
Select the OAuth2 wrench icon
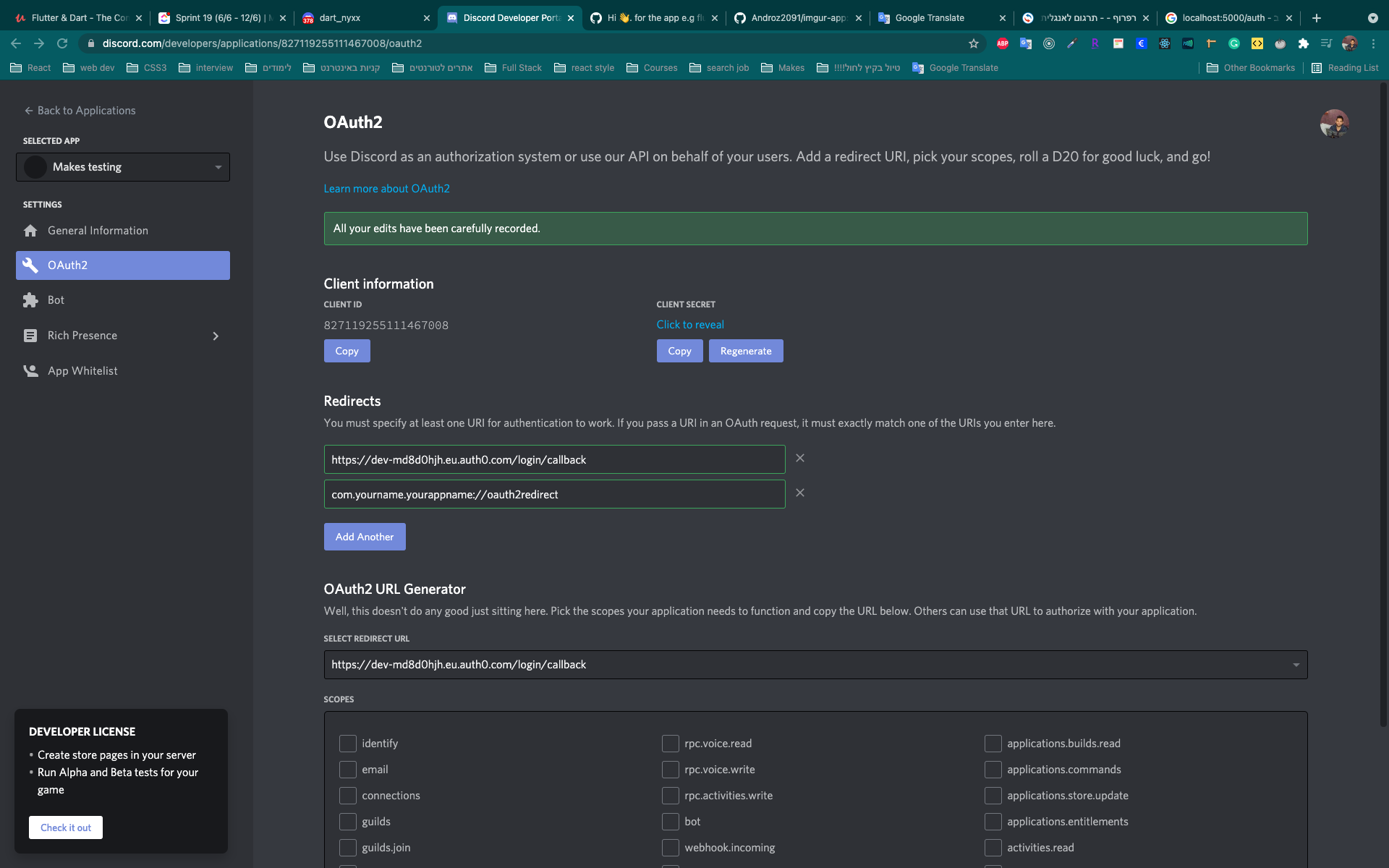pyautogui.click(x=30, y=265)
